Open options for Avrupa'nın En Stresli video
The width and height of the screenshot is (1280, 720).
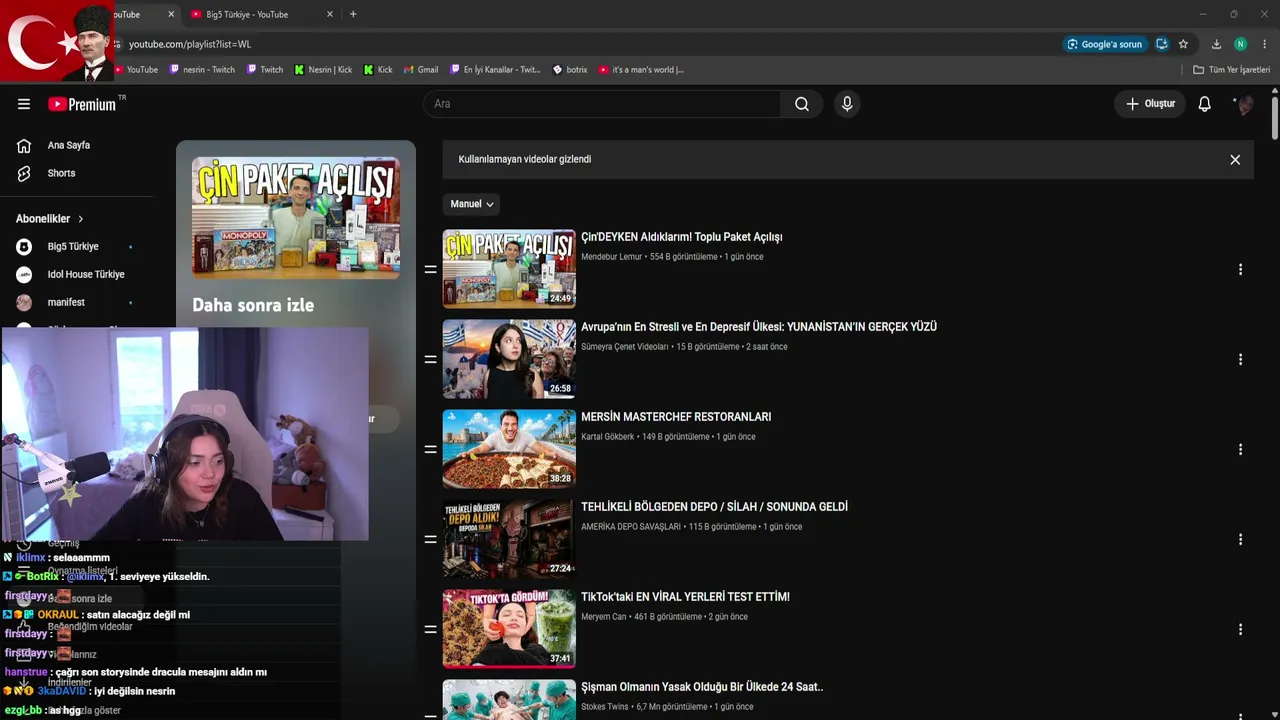coord(1240,359)
